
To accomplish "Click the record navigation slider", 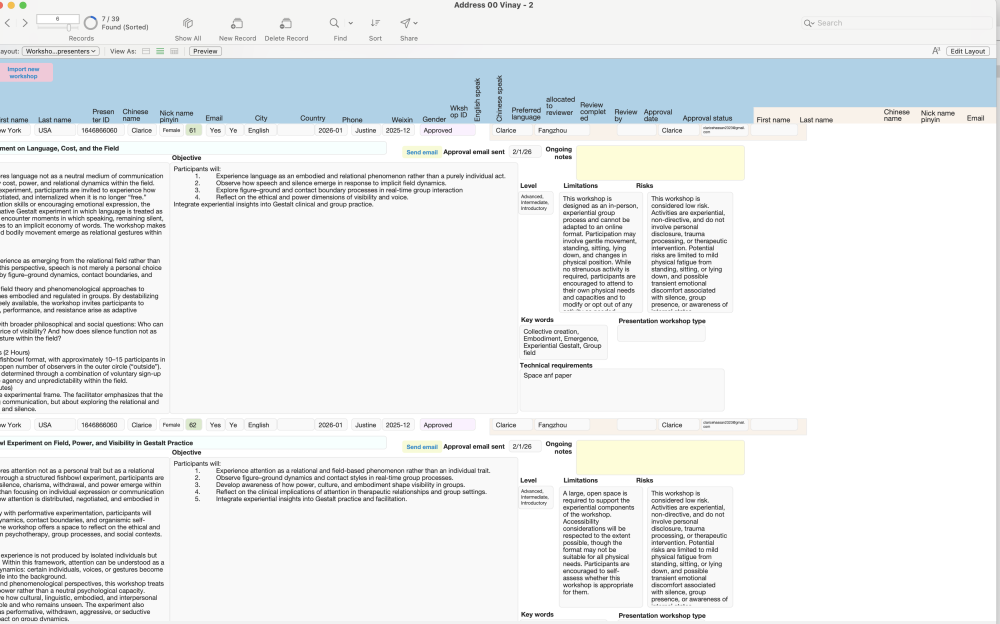I will click(70, 27).
